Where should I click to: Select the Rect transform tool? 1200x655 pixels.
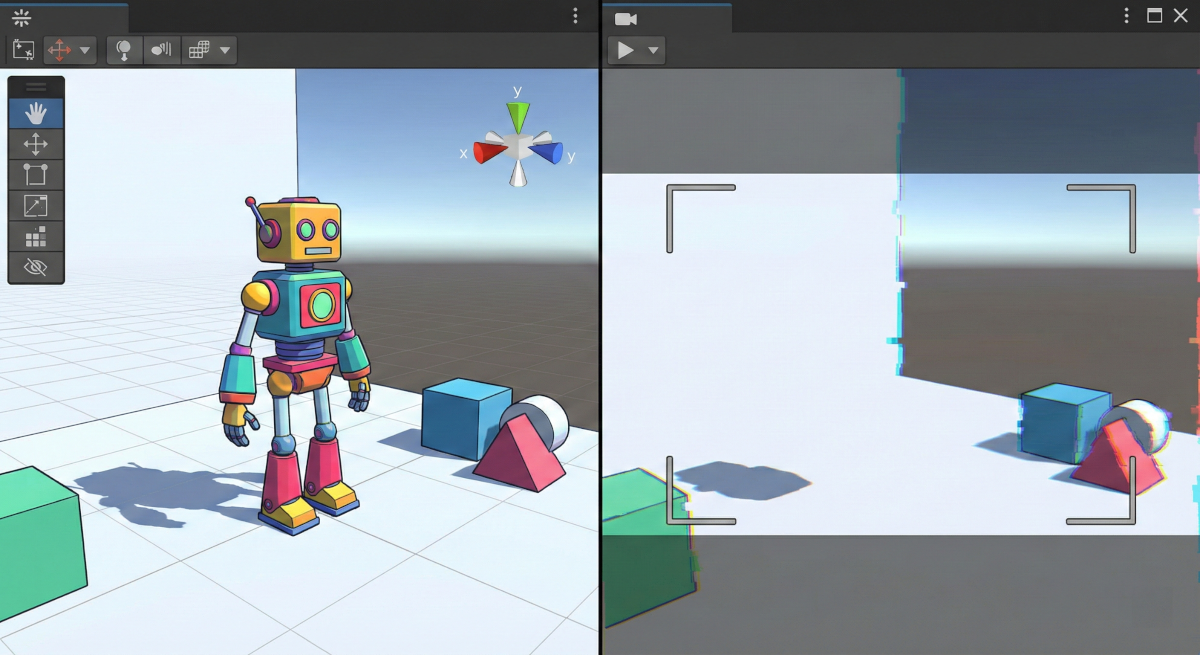36,175
